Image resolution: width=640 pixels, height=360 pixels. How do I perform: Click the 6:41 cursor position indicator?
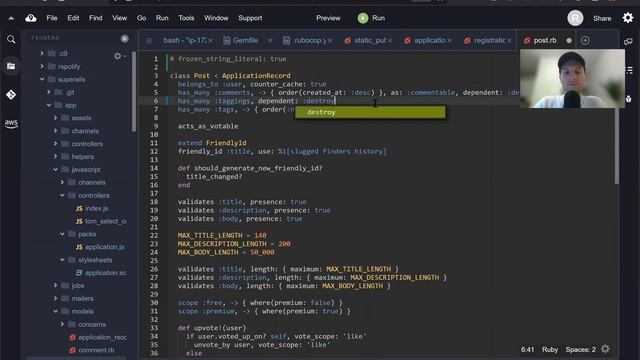(527, 349)
